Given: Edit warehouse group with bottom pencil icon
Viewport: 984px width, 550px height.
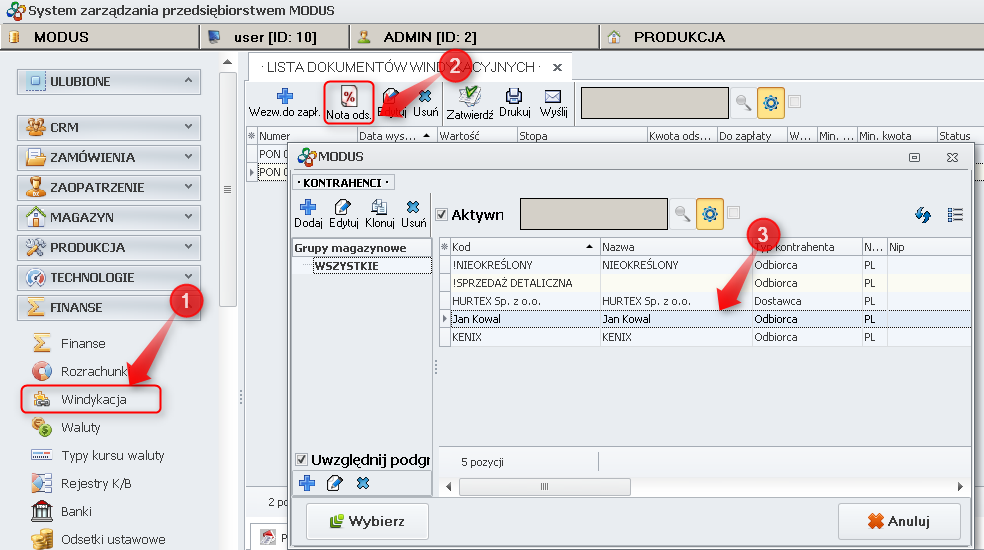Looking at the screenshot, I should (334, 483).
